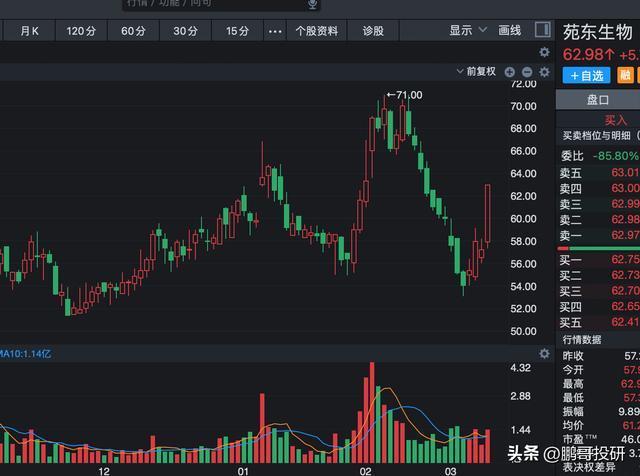
Task: Open the 显示 display dropdown
Action: [465, 31]
